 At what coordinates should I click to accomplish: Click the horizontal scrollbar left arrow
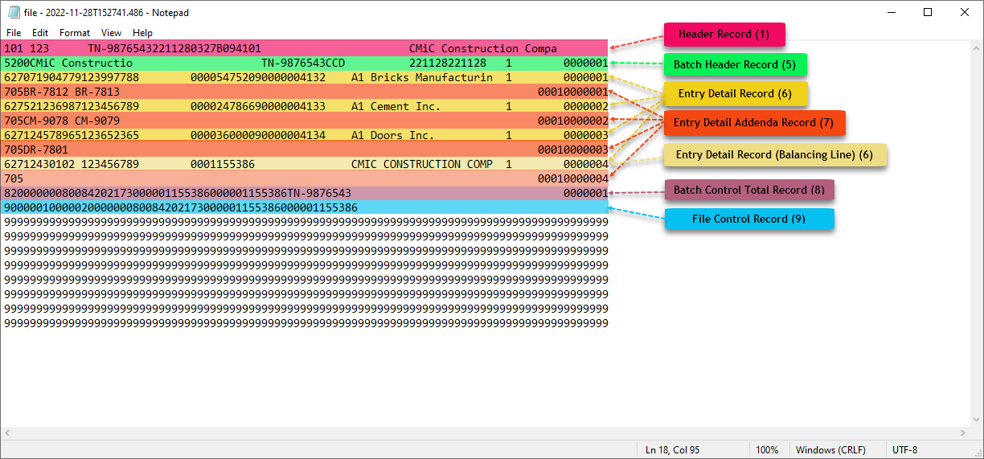pyautogui.click(x=7, y=433)
